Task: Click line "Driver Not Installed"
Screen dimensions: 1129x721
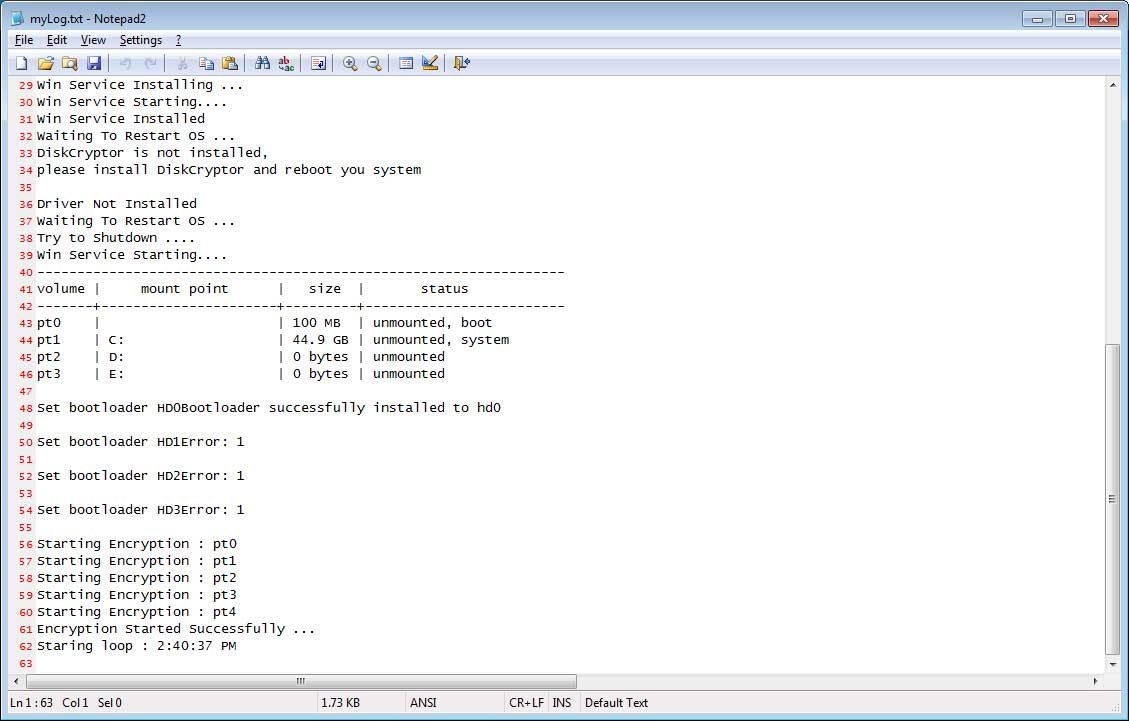Action: 117,204
